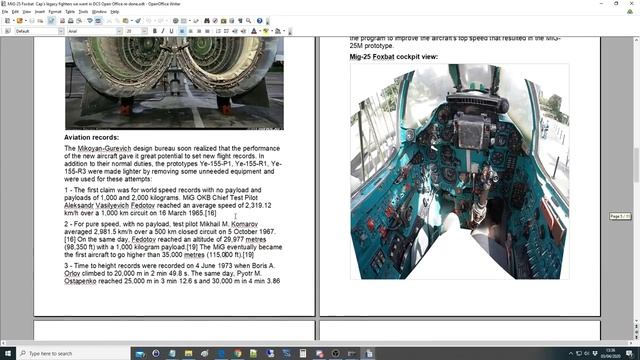Click the Mig-25 Foxbat cockpit image

pyautogui.click(x=460, y=171)
